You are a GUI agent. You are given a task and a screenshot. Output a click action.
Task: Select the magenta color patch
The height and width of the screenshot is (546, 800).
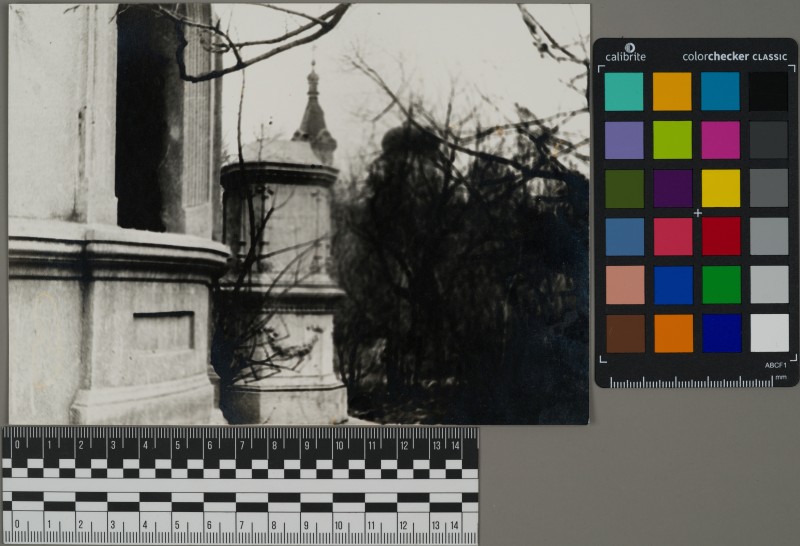(x=720, y=140)
